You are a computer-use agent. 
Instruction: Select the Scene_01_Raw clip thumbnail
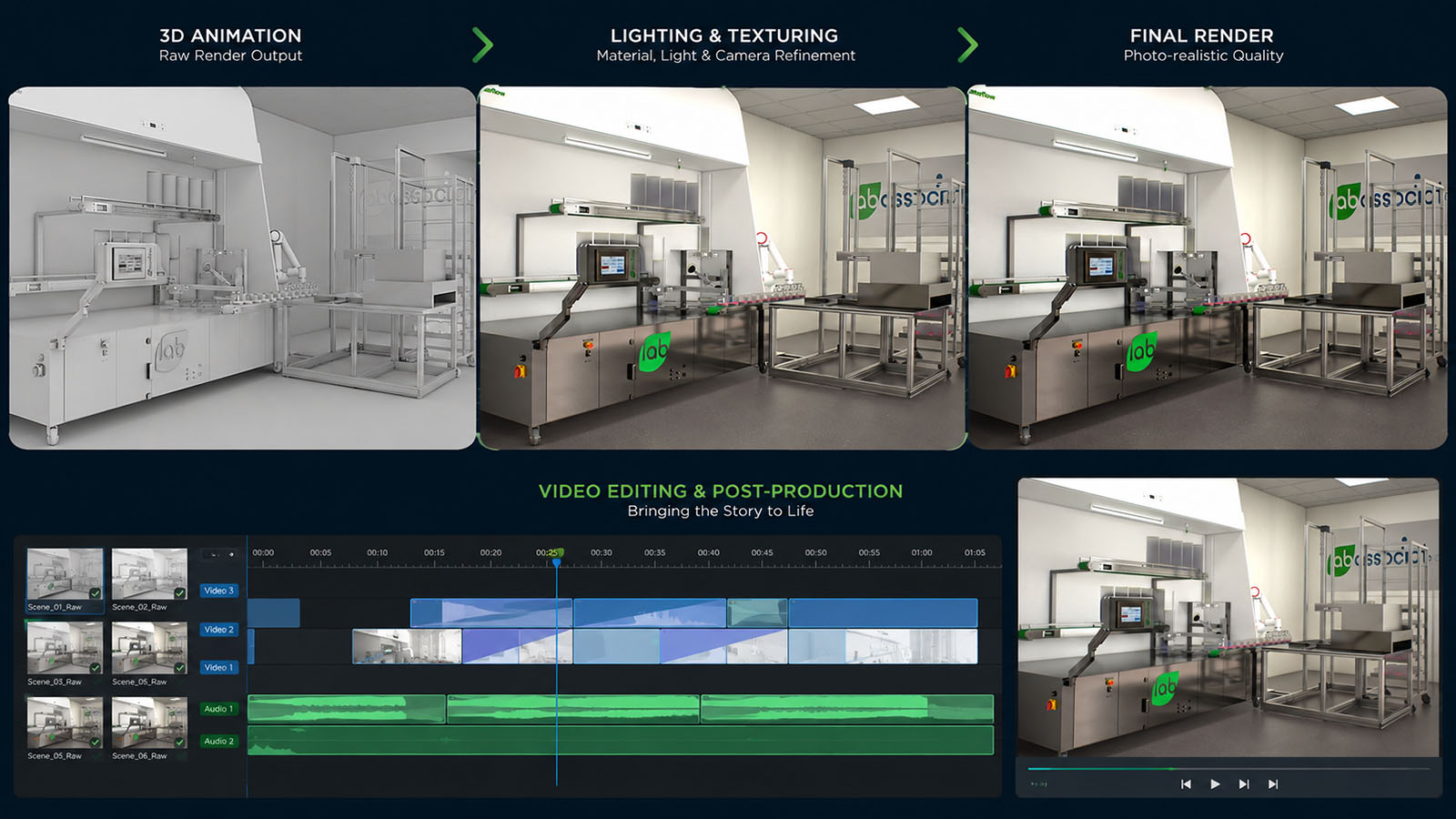[66, 574]
